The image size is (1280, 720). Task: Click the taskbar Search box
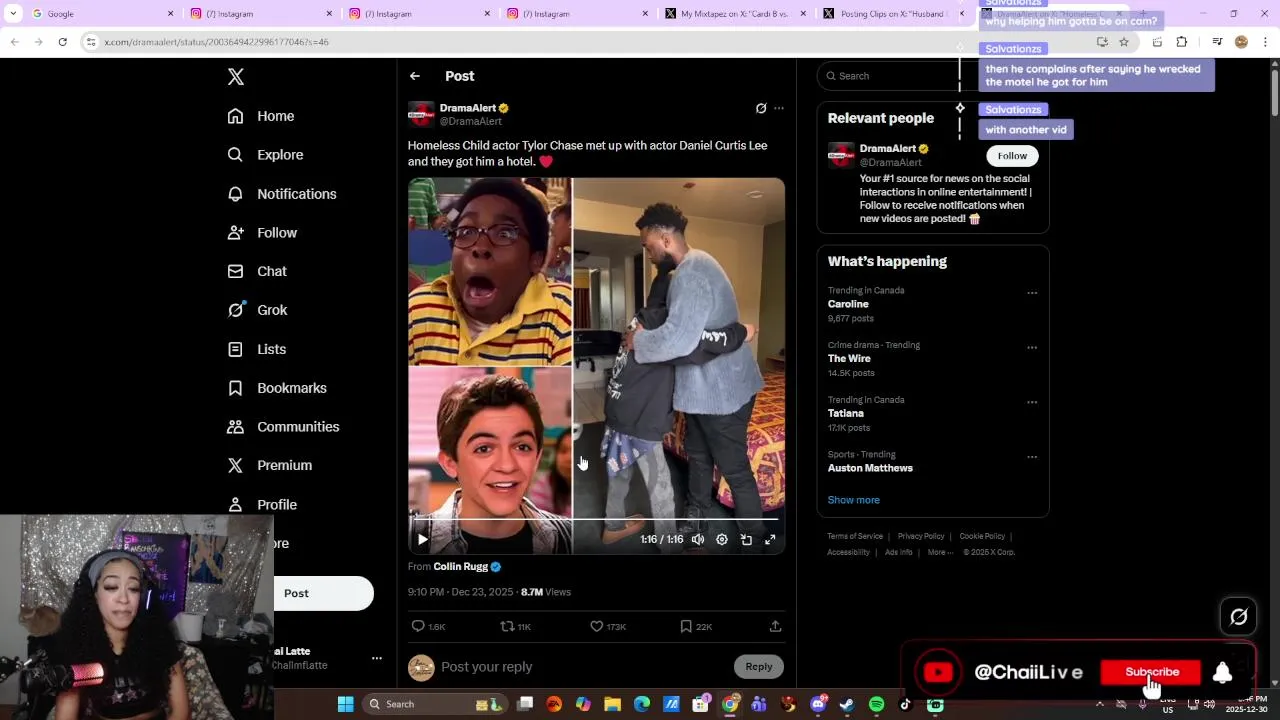(435, 704)
